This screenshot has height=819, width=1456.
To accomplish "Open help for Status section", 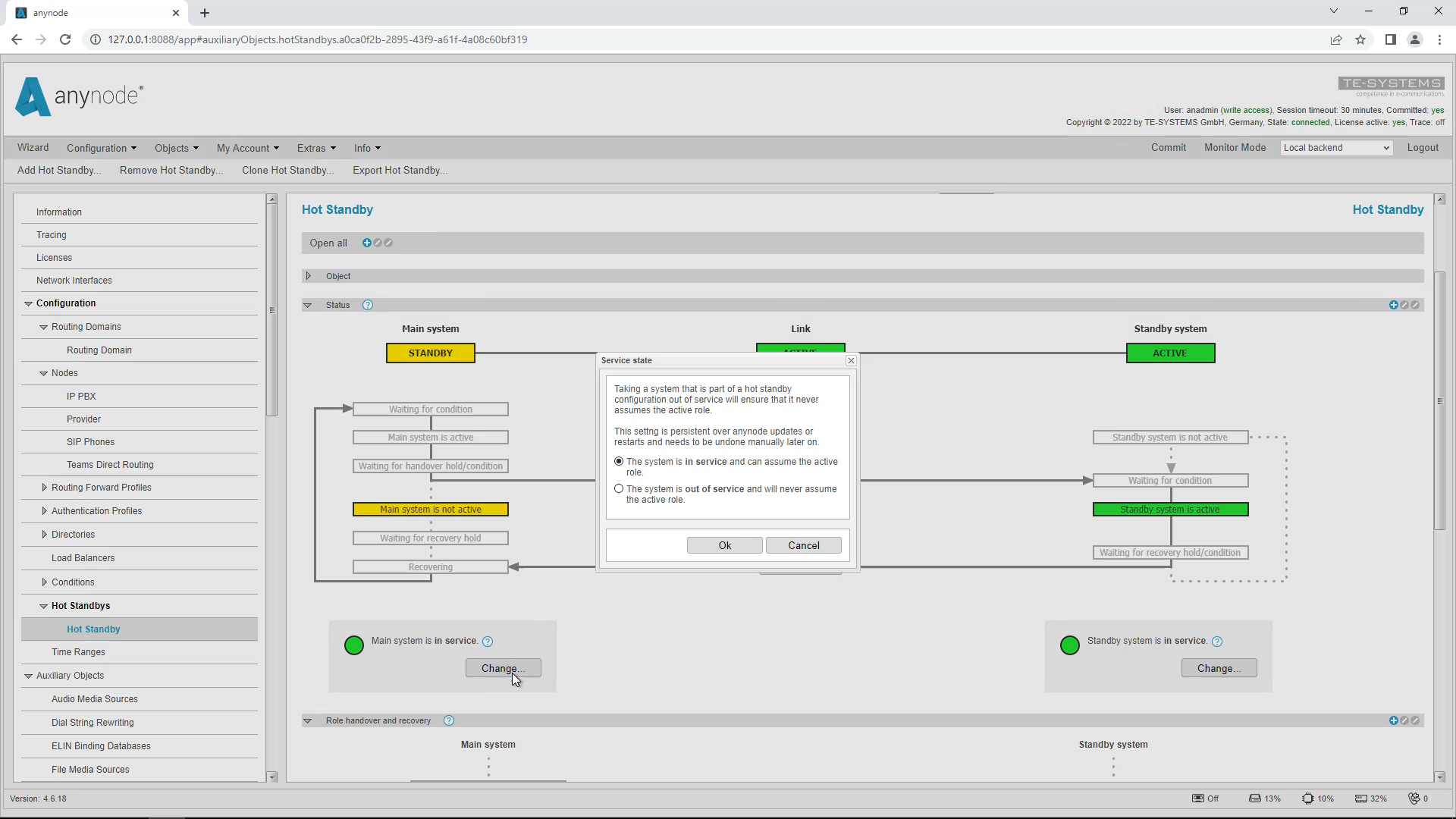I will coord(368,305).
